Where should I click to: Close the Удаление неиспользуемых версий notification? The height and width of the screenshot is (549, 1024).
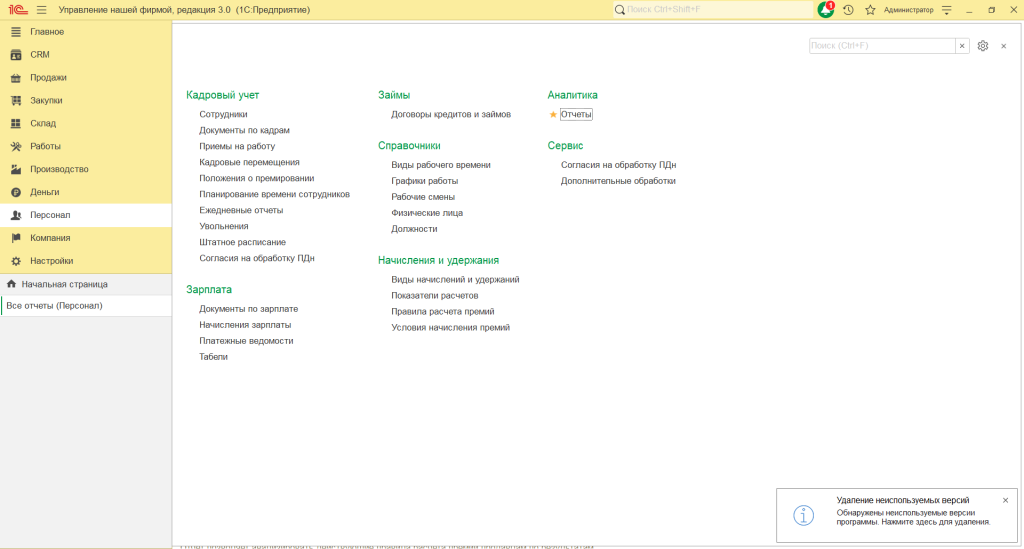point(1005,500)
